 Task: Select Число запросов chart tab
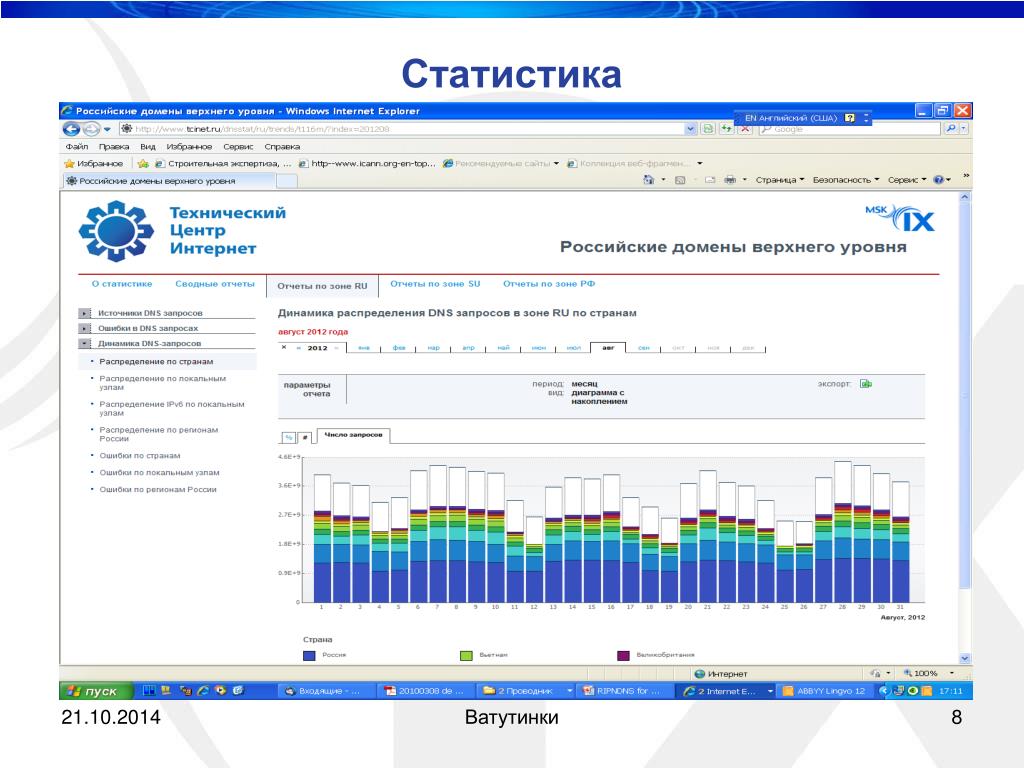tap(353, 436)
